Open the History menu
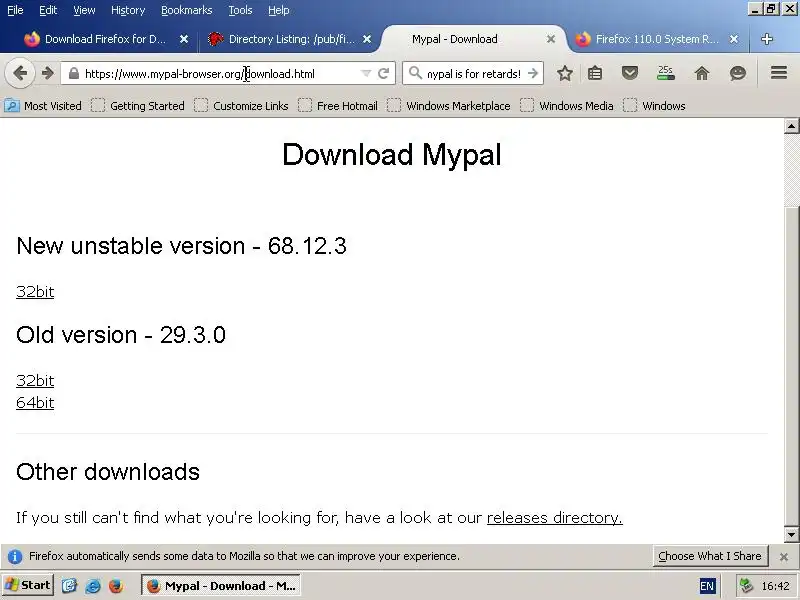The image size is (800, 600). click(128, 10)
